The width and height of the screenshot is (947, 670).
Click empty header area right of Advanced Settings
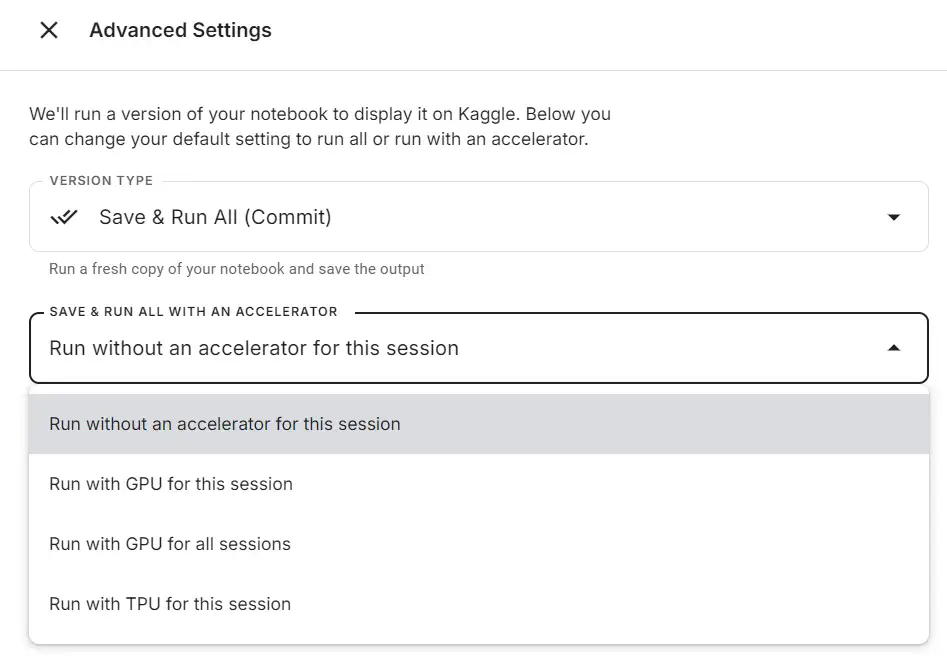point(600,30)
